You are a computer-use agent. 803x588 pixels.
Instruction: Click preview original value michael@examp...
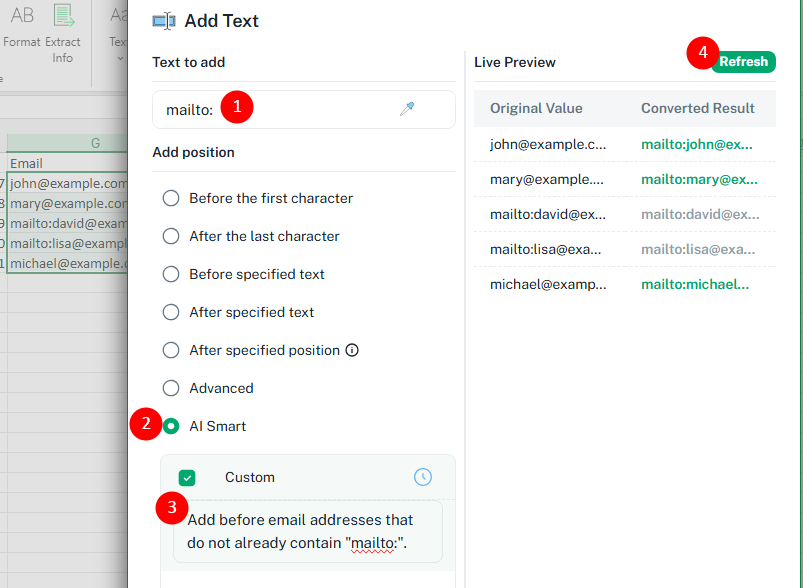click(x=548, y=284)
